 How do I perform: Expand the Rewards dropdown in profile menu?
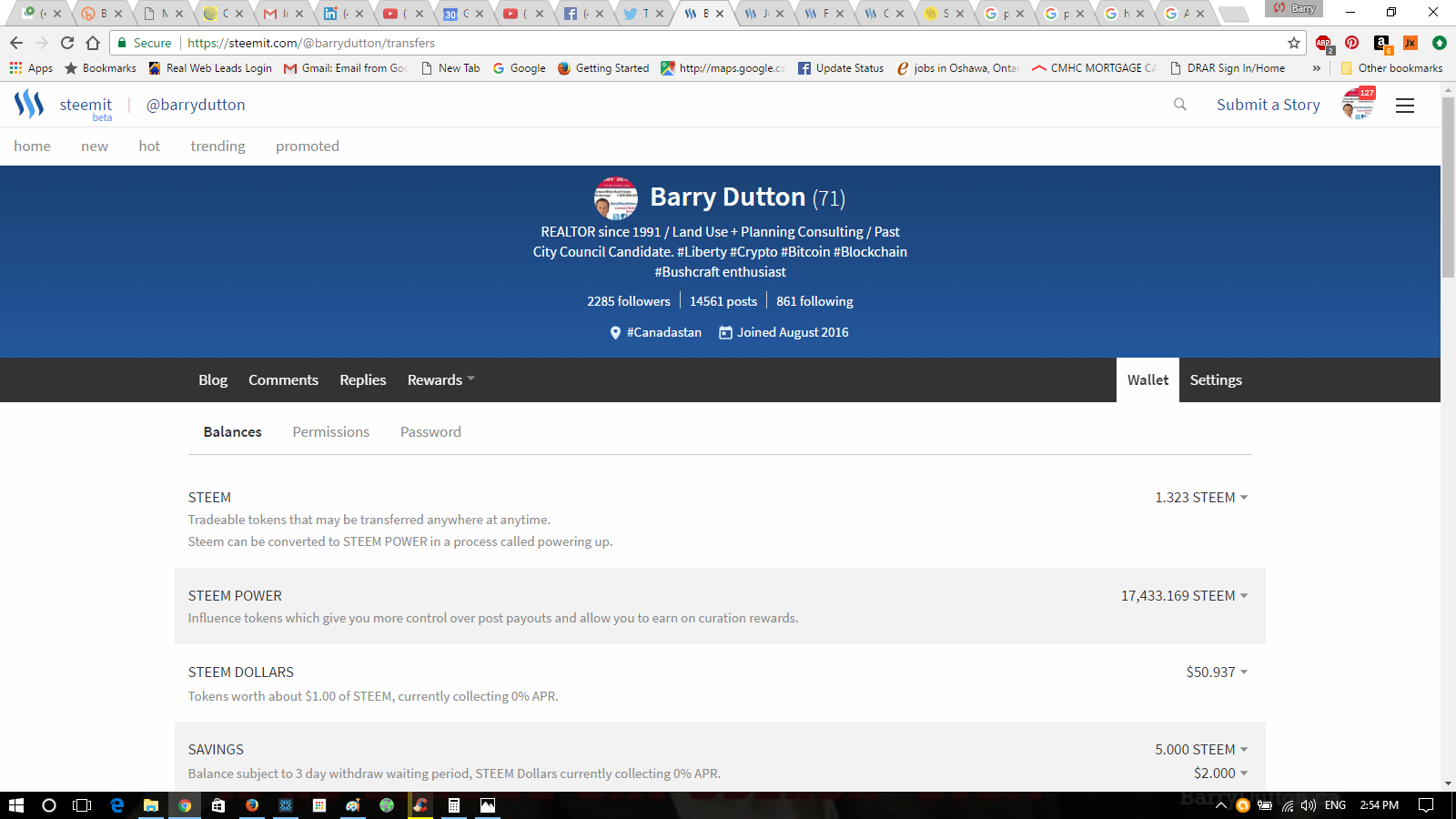pos(440,380)
